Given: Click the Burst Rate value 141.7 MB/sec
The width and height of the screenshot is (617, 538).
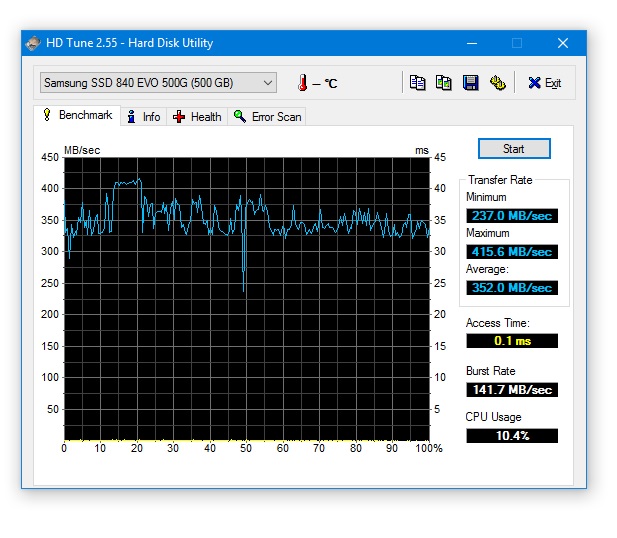Looking at the screenshot, I should pyautogui.click(x=512, y=390).
